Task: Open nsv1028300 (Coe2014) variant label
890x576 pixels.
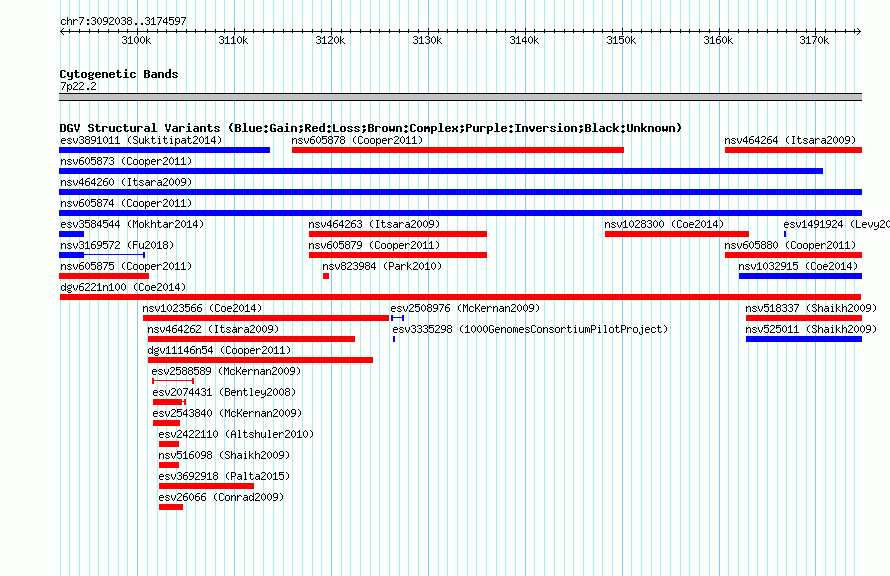Action: 664,224
